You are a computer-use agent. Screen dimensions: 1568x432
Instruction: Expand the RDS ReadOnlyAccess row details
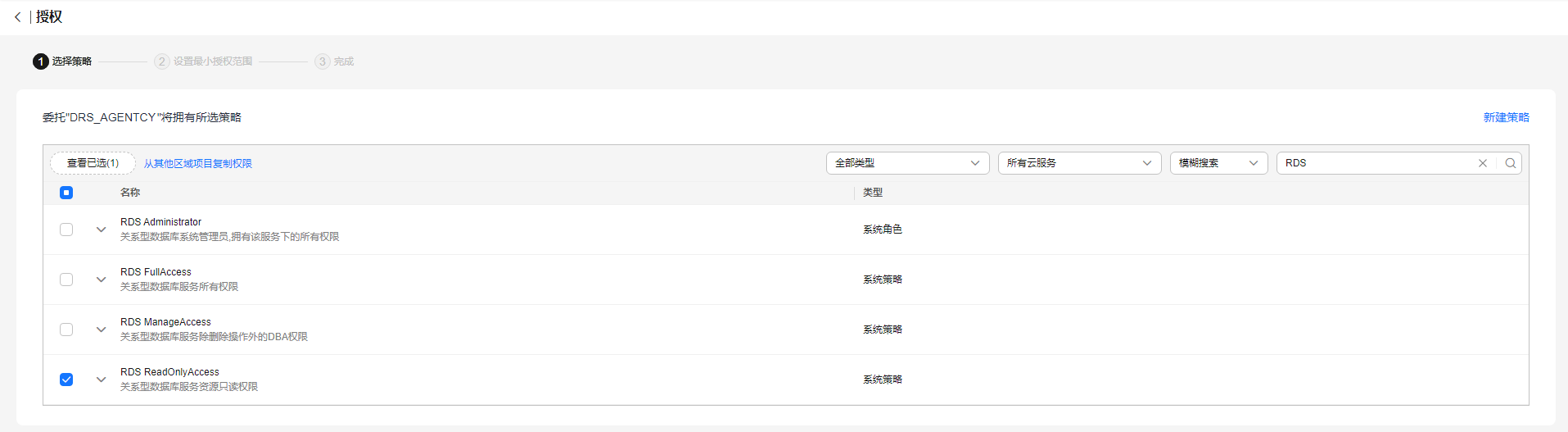tap(101, 380)
